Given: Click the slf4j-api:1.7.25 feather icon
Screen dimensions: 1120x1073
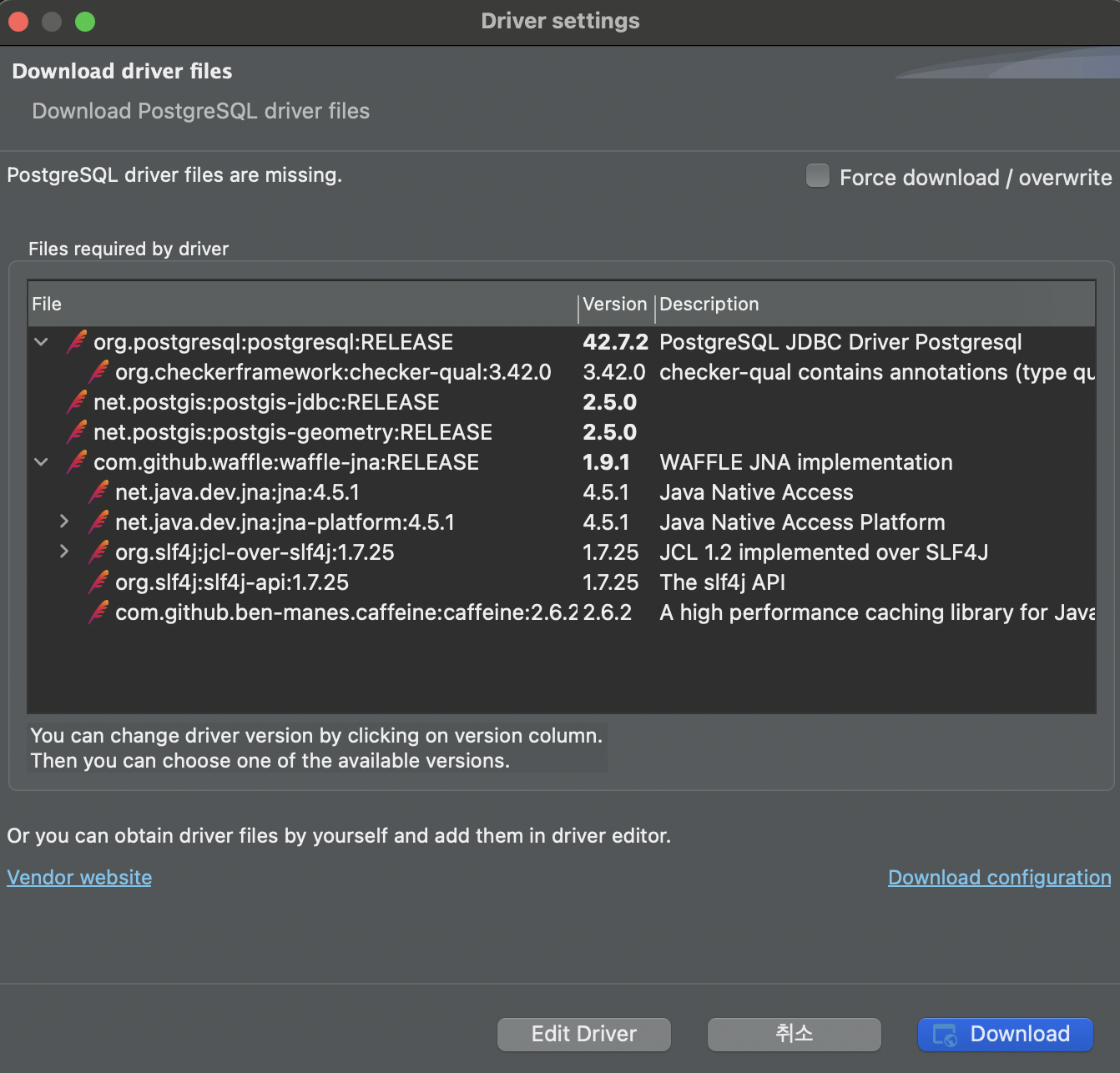Looking at the screenshot, I should (99, 582).
